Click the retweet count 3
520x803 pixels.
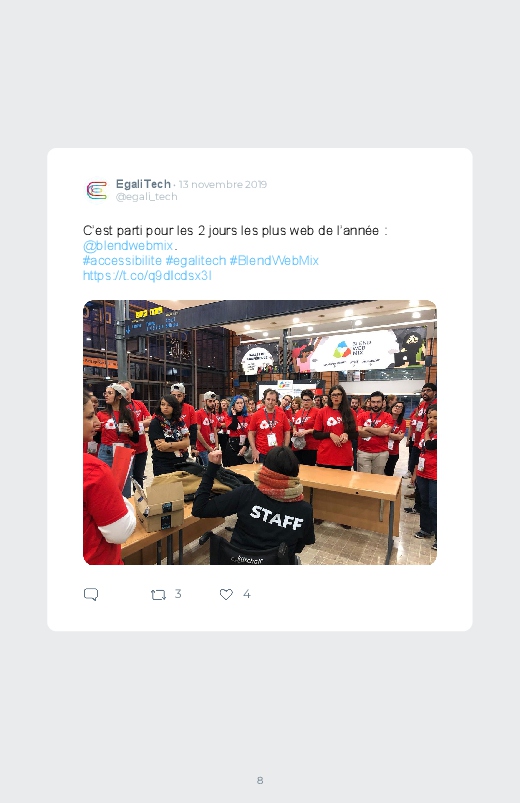[178, 594]
